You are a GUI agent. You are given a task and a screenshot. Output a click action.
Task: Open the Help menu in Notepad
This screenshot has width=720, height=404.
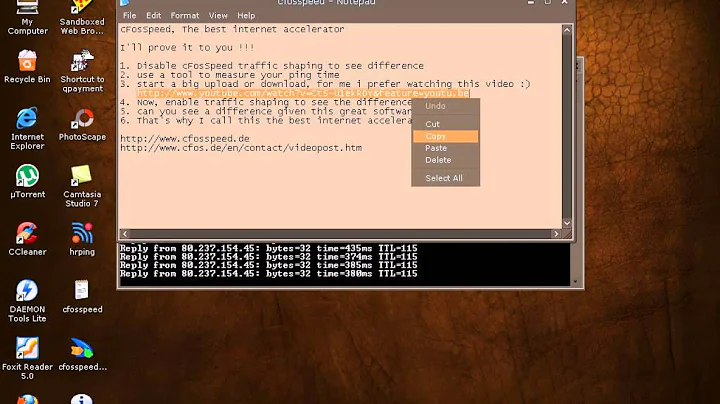[x=246, y=16]
